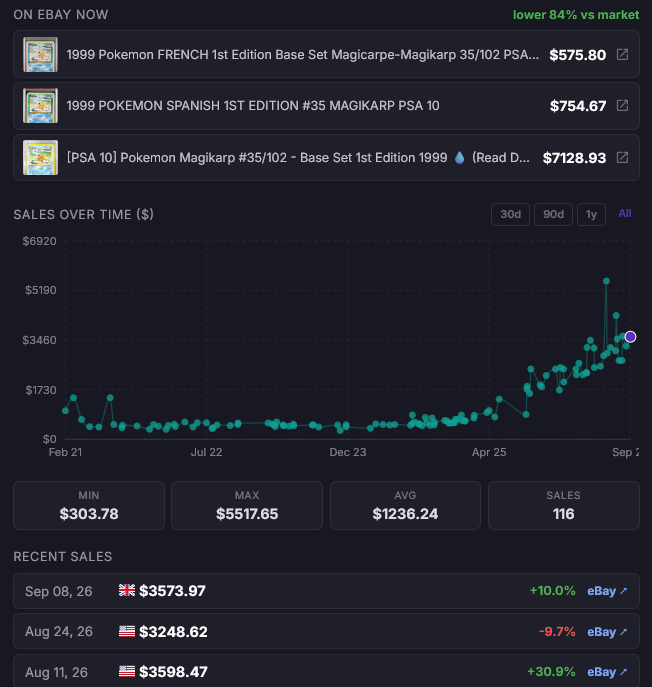Click the +30.9% change value
652x687 pixels.
tap(551, 671)
